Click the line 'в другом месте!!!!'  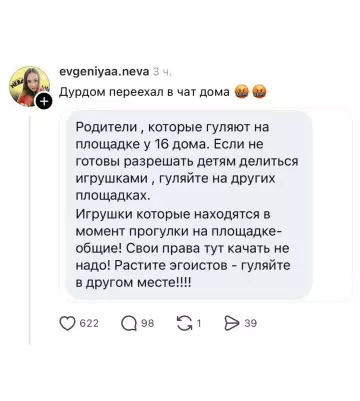click(134, 283)
